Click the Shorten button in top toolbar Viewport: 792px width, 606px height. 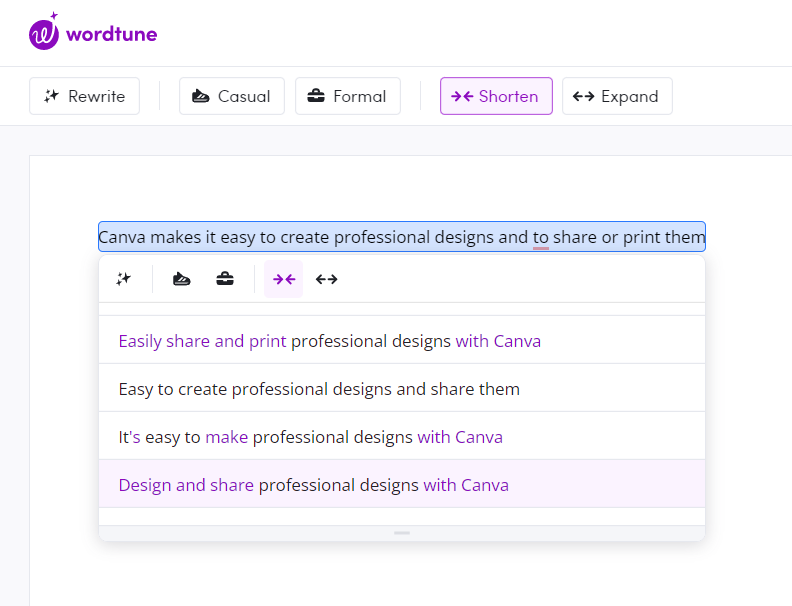496,96
